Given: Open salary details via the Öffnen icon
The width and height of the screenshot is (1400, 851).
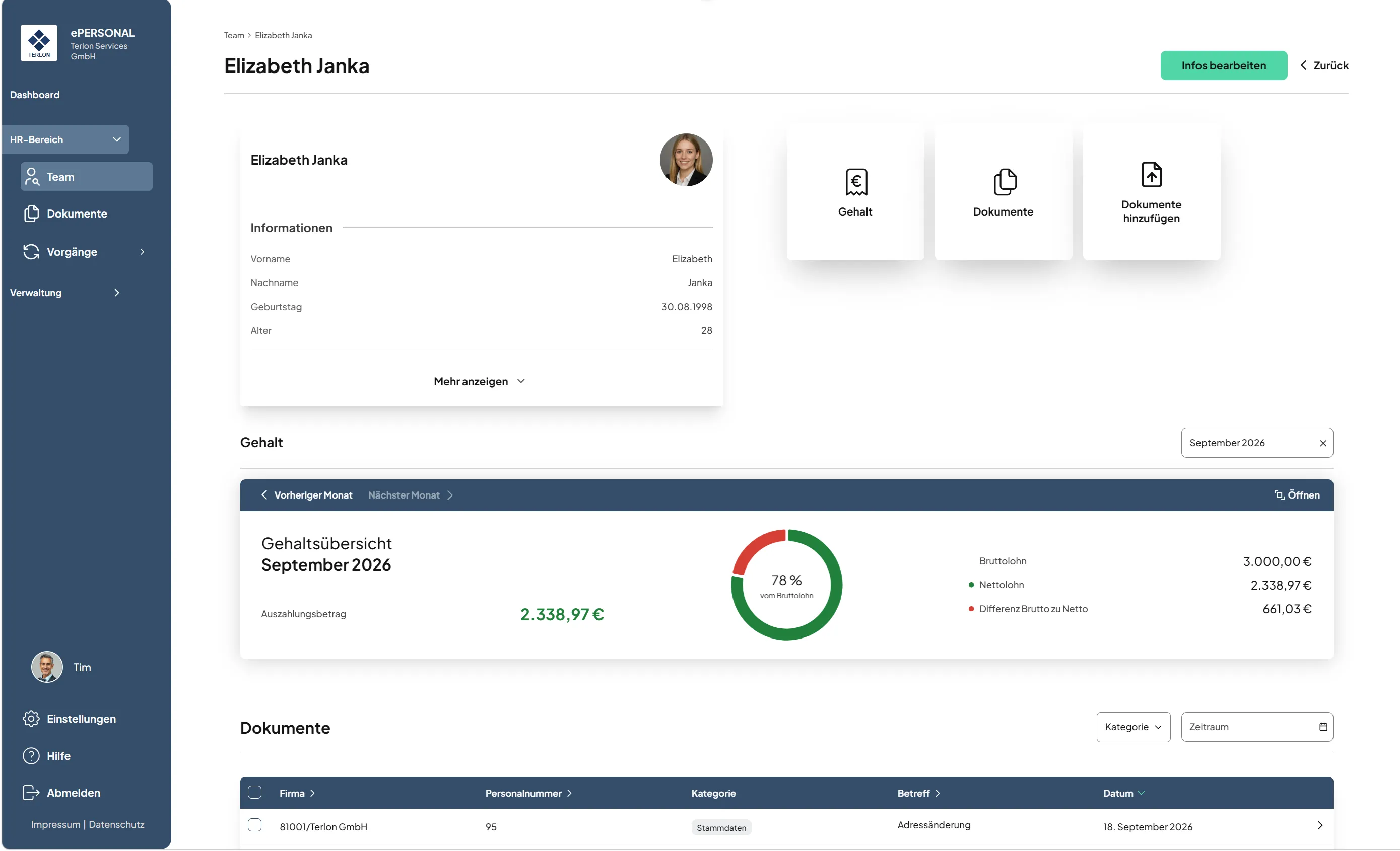Looking at the screenshot, I should click(x=1279, y=495).
